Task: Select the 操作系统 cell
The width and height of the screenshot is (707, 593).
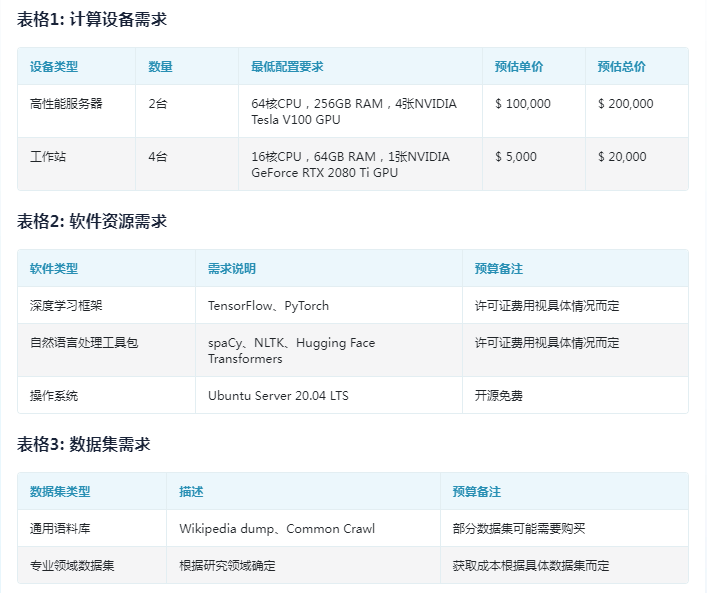Action: pyautogui.click(x=106, y=395)
